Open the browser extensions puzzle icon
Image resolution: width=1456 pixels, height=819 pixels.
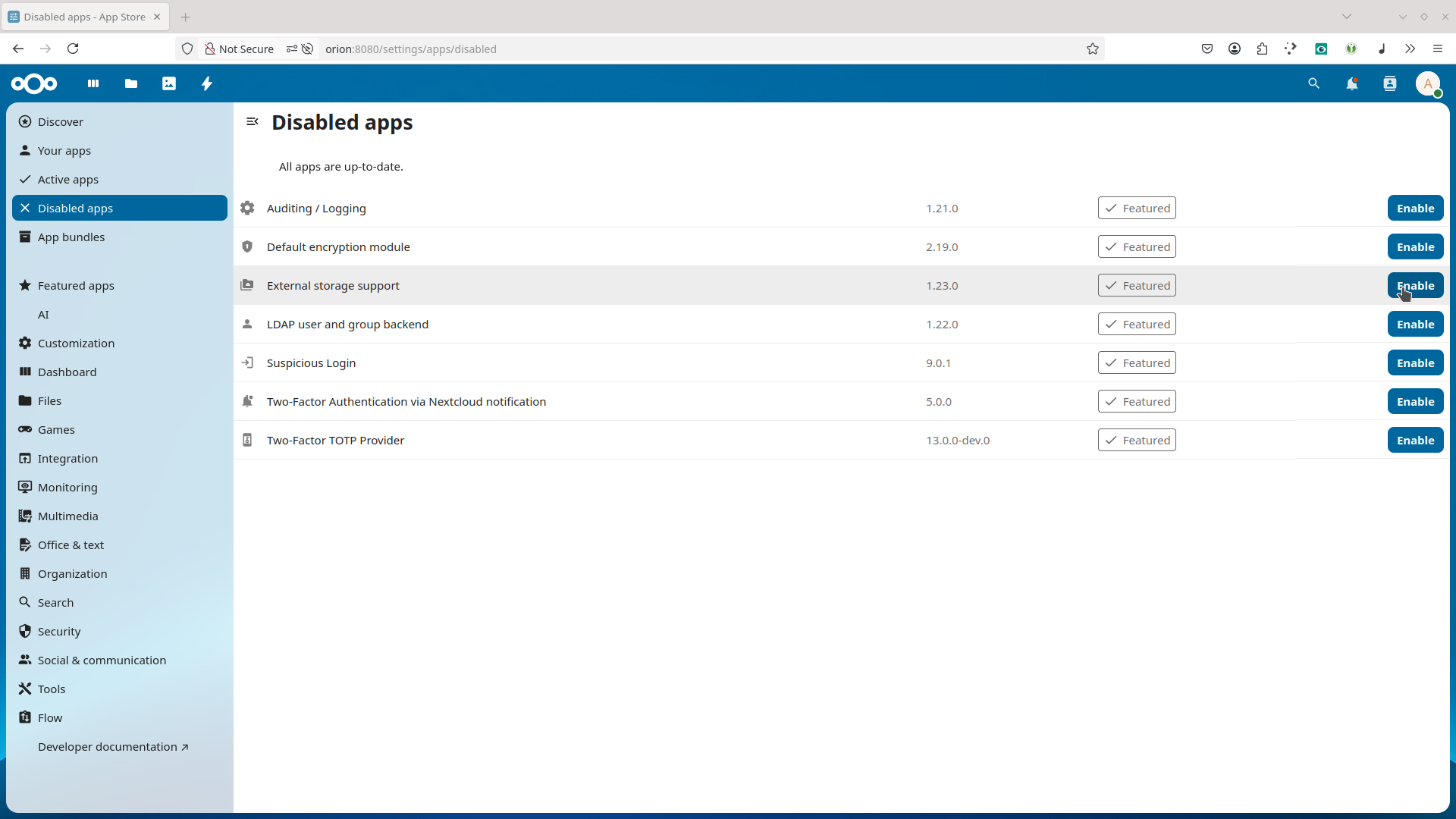pyautogui.click(x=1262, y=49)
